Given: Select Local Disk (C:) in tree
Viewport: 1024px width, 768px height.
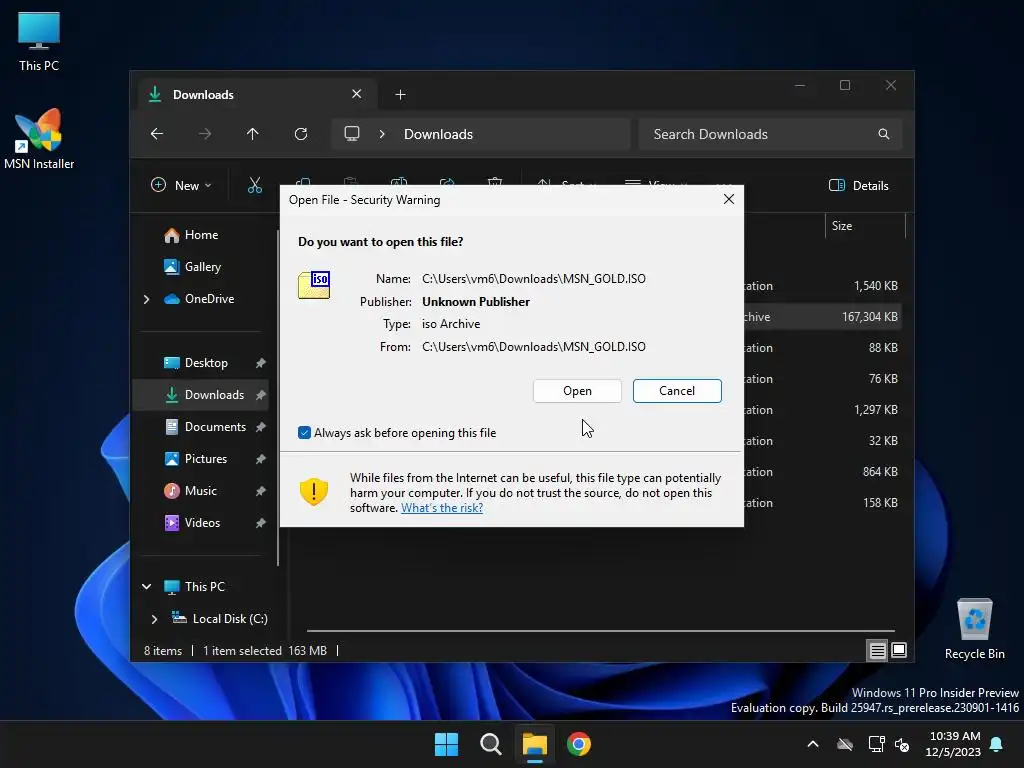Looking at the screenshot, I should [219, 618].
